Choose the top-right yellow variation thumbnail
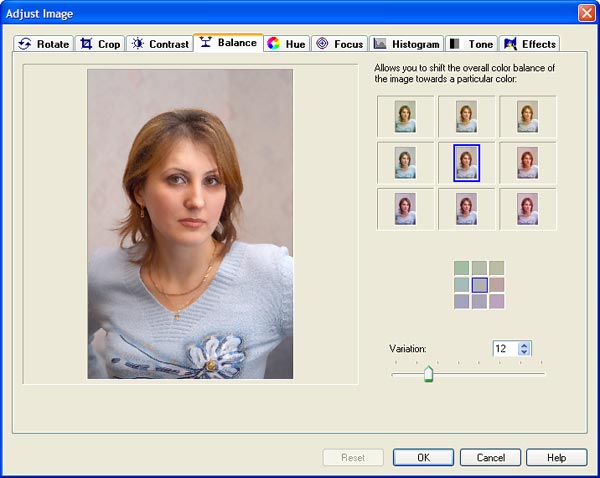Screen dimensions: 600x478 528,117
